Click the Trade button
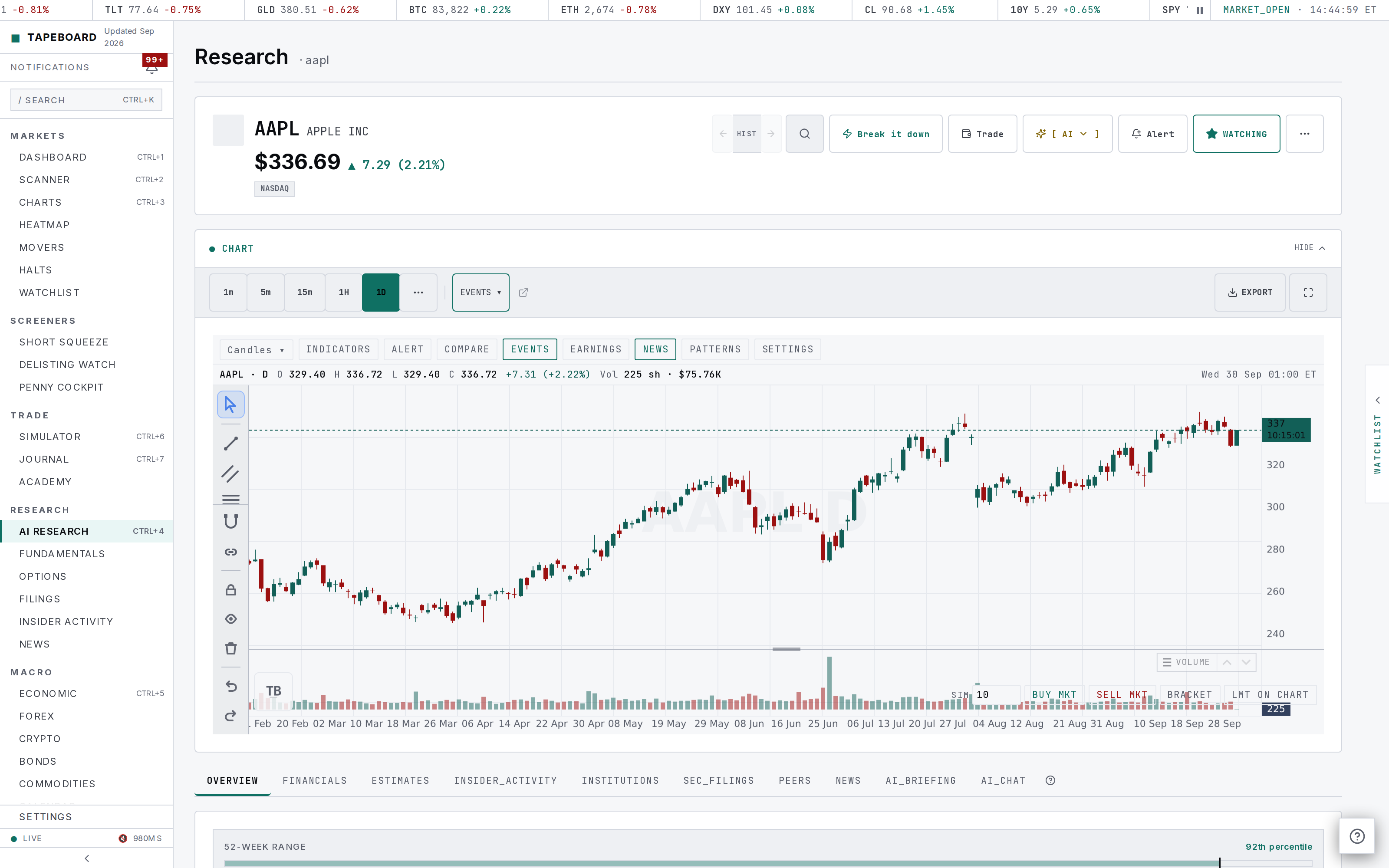The width and height of the screenshot is (1389, 868). (982, 134)
